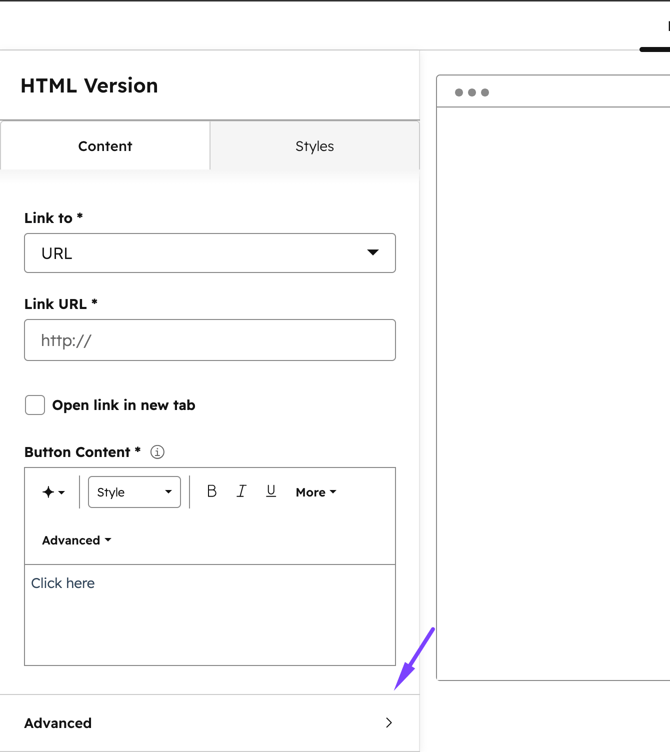Show Button Content info tooltip icon
Image resolution: width=670 pixels, height=752 pixels.
click(x=157, y=452)
